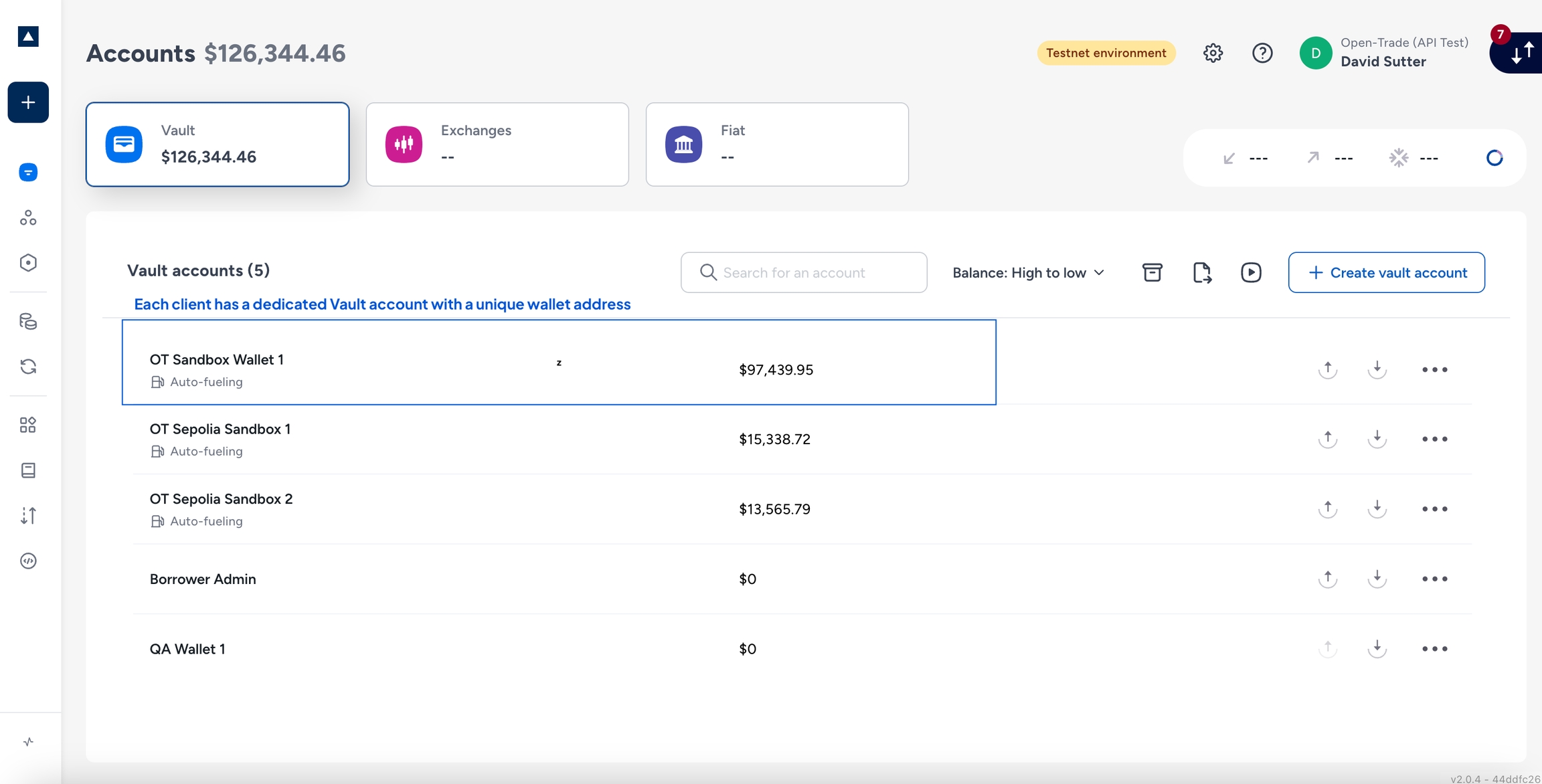Viewport: 1542px width, 784px height.
Task: Open the sidebar developer code icon
Action: click(28, 561)
